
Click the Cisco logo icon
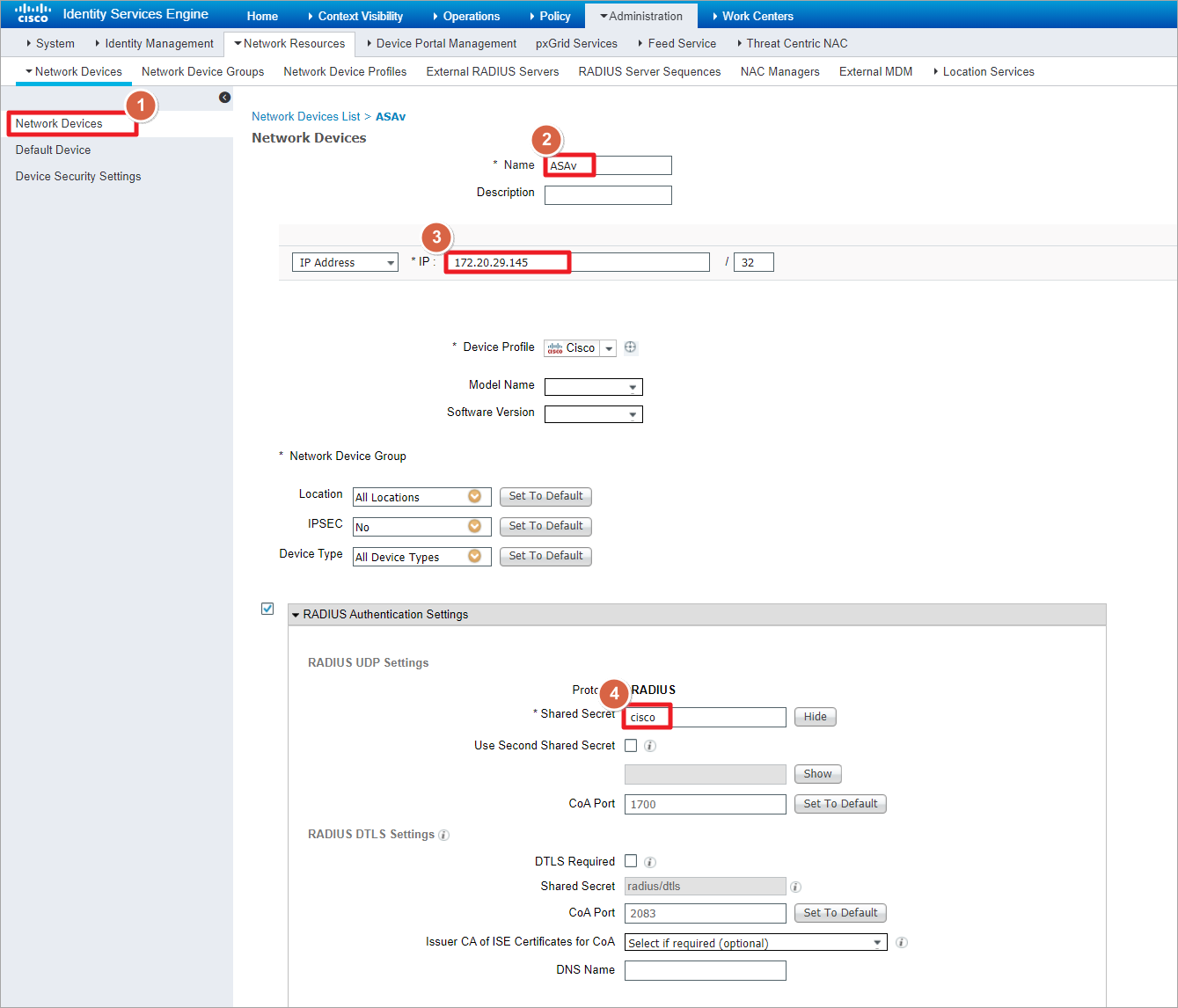33,14
